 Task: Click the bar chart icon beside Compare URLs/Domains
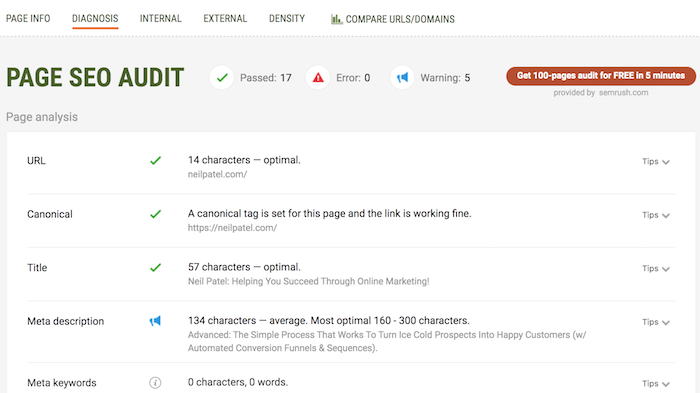tap(336, 19)
